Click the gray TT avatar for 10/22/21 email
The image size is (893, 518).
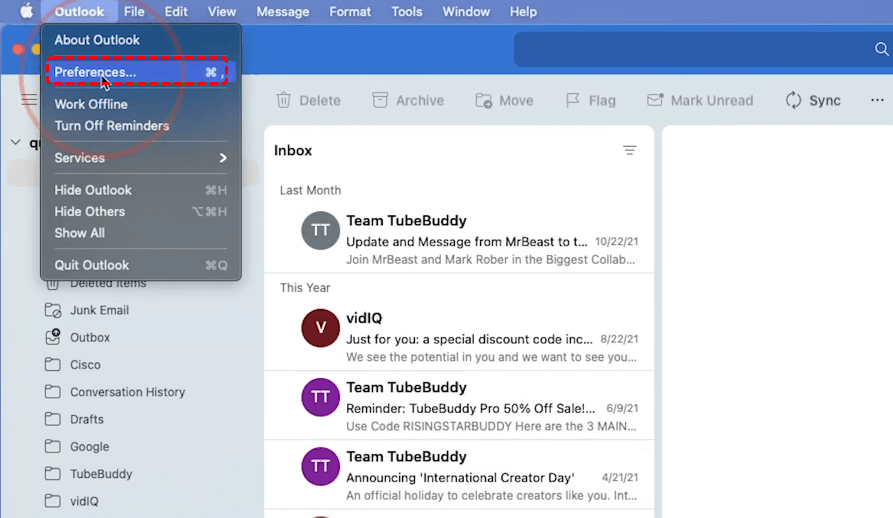coord(320,231)
